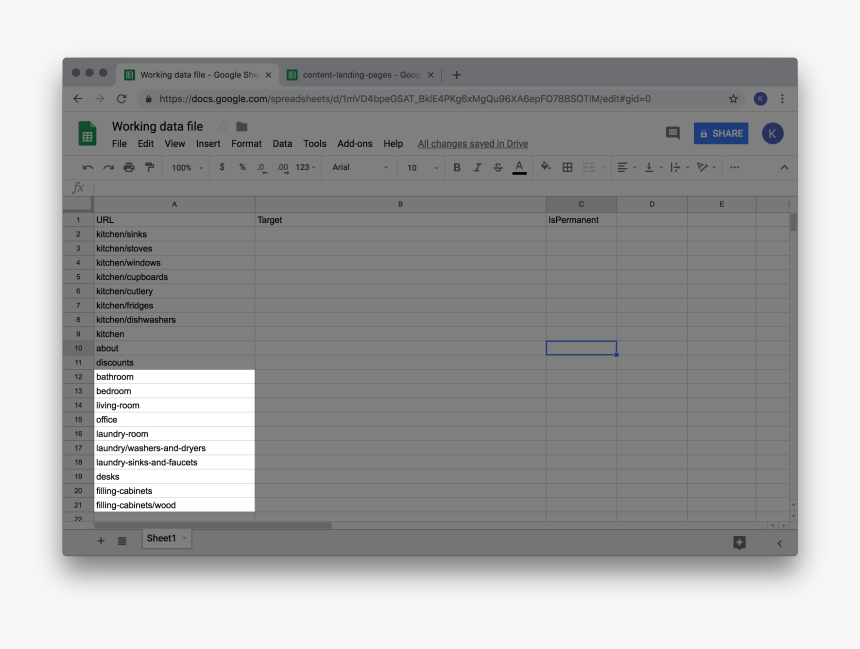Viewport: 860px width, 649px height.
Task: Click the formula bar input
Action: 444,188
